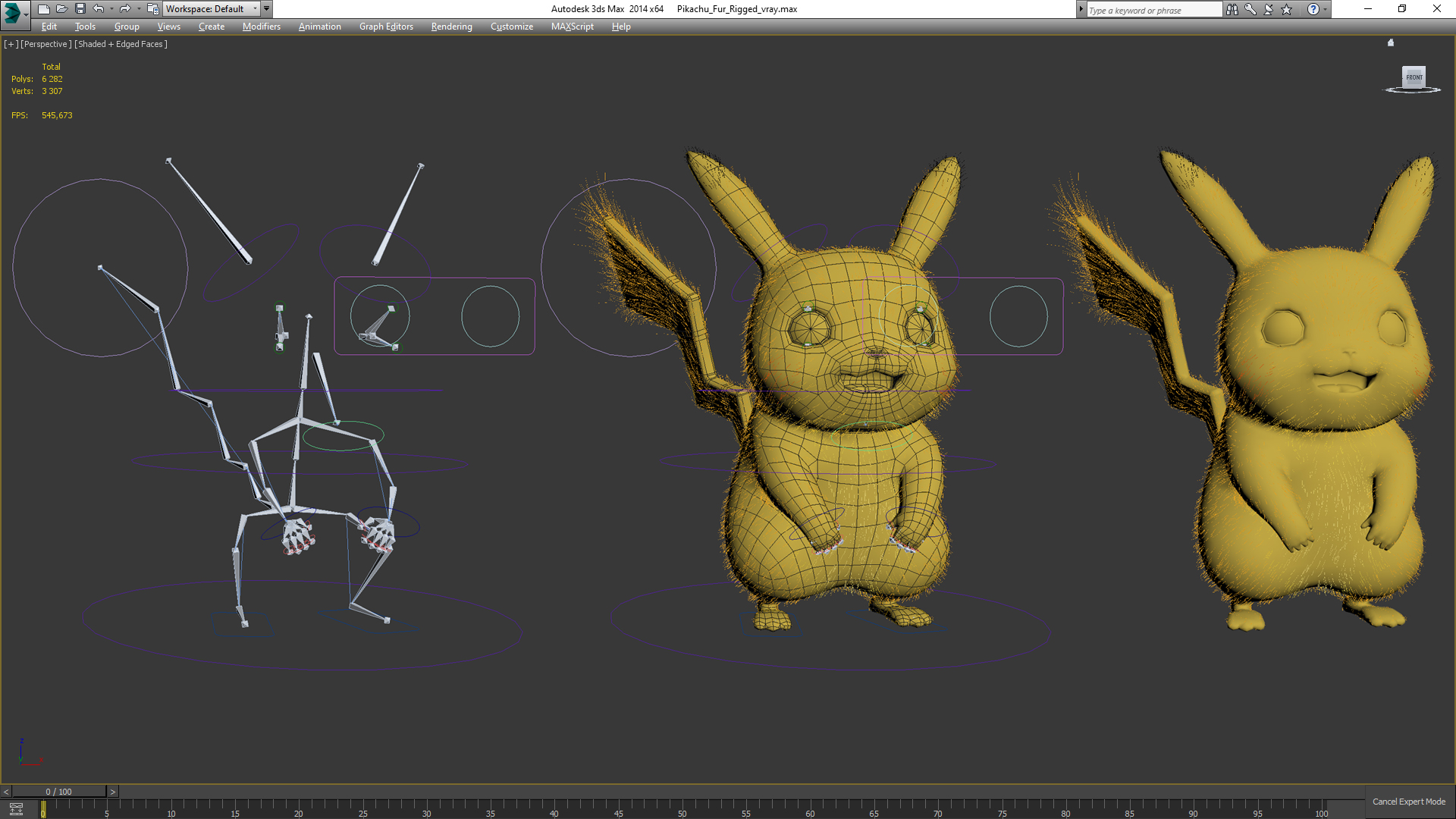This screenshot has width=1456, height=819.
Task: Open Favorites star icon
Action: (1287, 9)
